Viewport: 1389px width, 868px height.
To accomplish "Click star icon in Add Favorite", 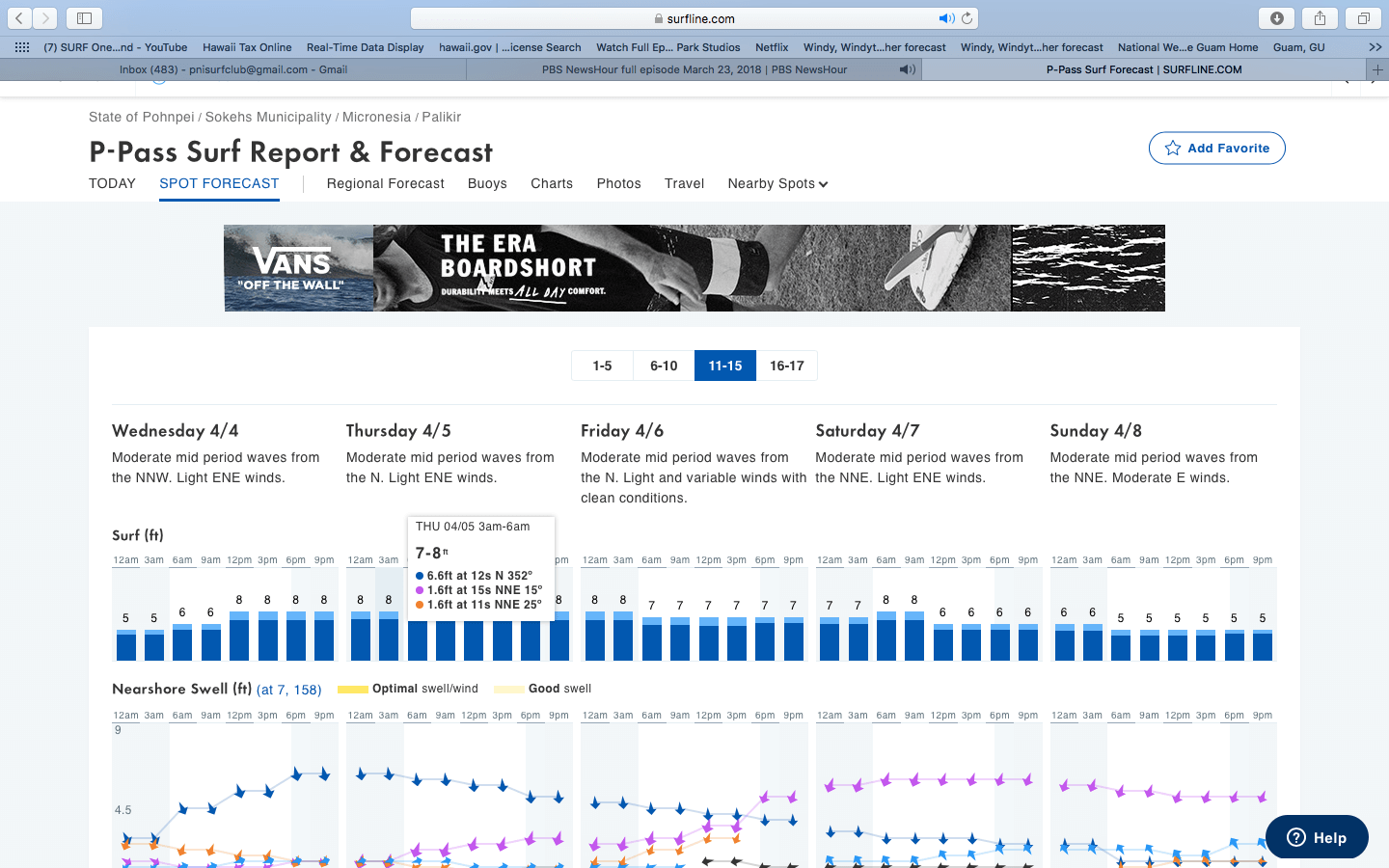I will pos(1173,149).
